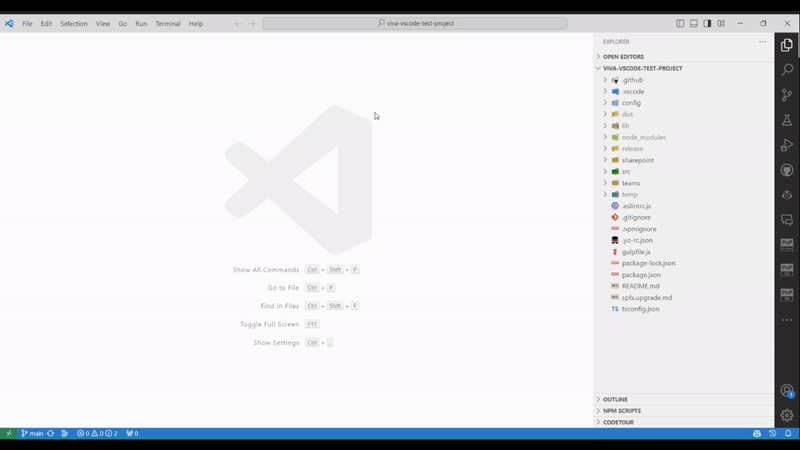Click the forwarded ports indicator showing 0
The image size is (800, 450).
132,433
